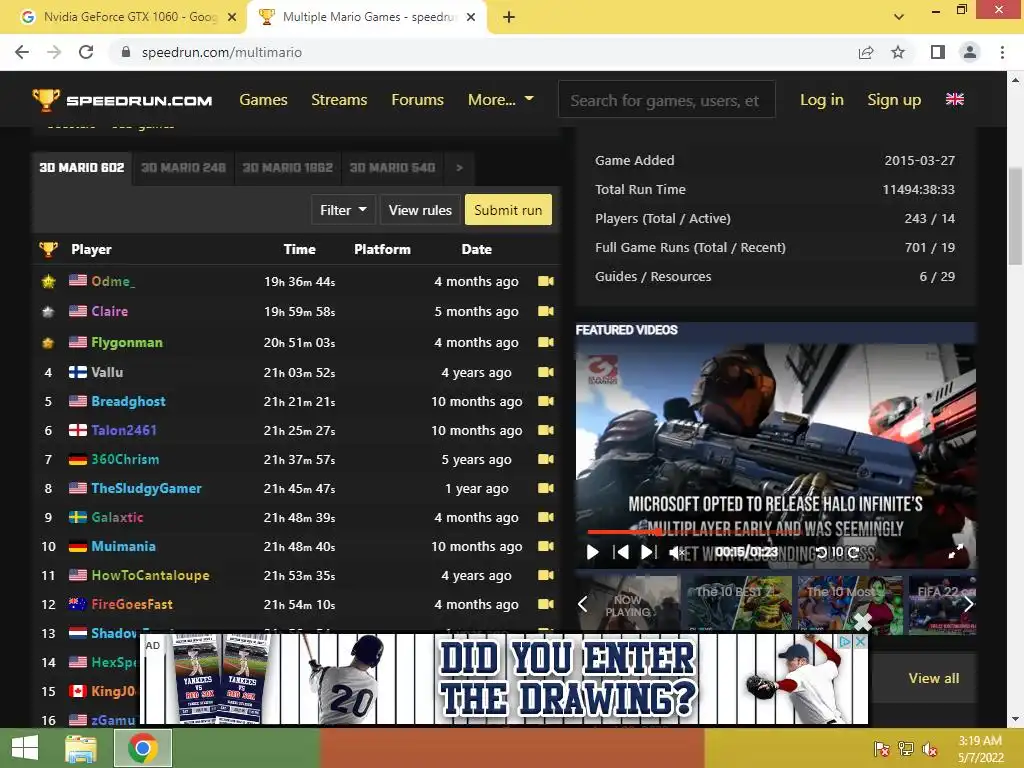The image size is (1024, 768).
Task: Open the video icon for Vallu's run
Action: (545, 372)
